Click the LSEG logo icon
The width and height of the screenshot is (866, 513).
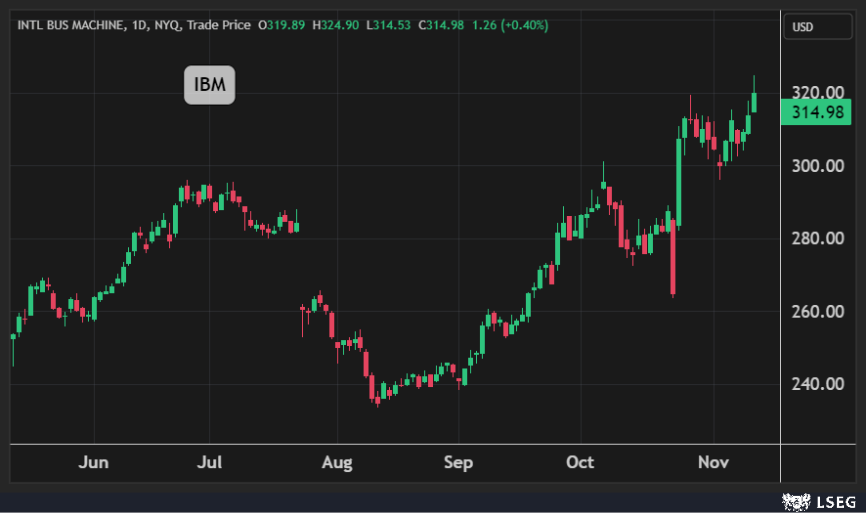[x=795, y=499]
